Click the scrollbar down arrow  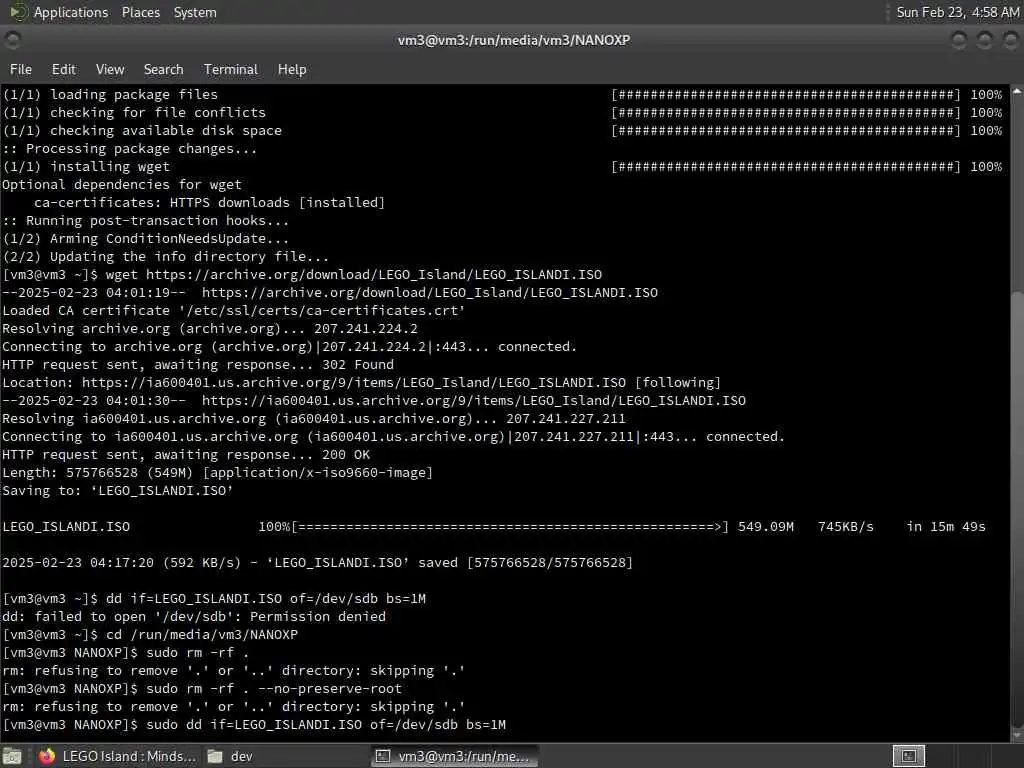point(1017,735)
